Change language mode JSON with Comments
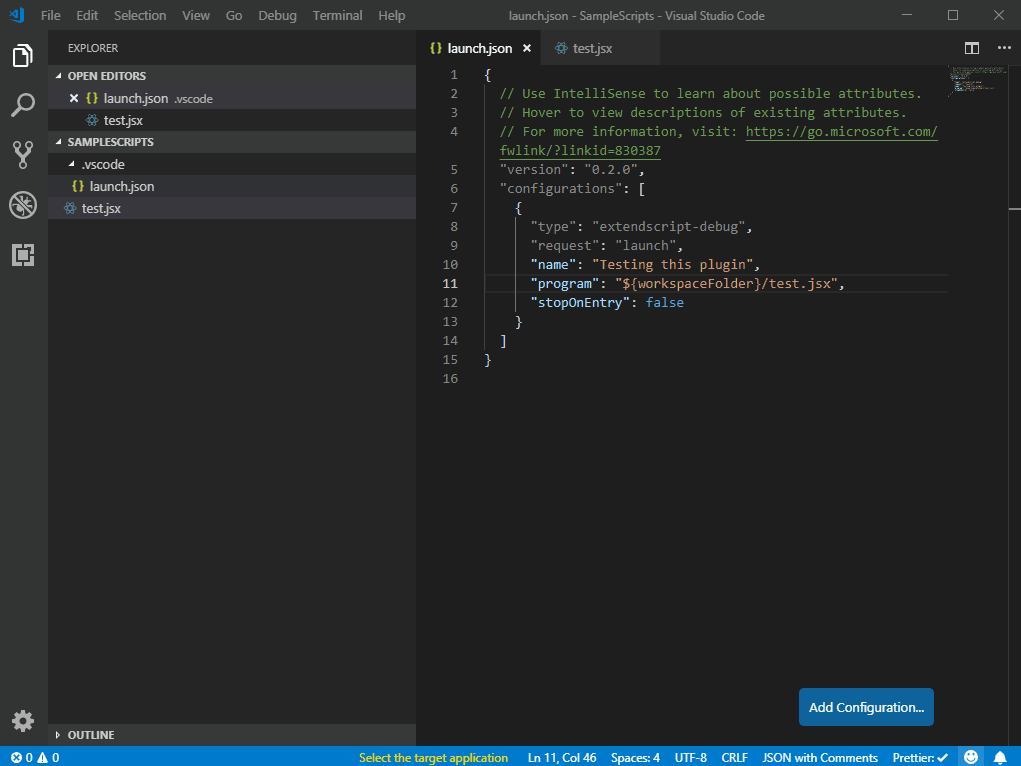Viewport: 1021px width, 766px height. tap(820, 758)
